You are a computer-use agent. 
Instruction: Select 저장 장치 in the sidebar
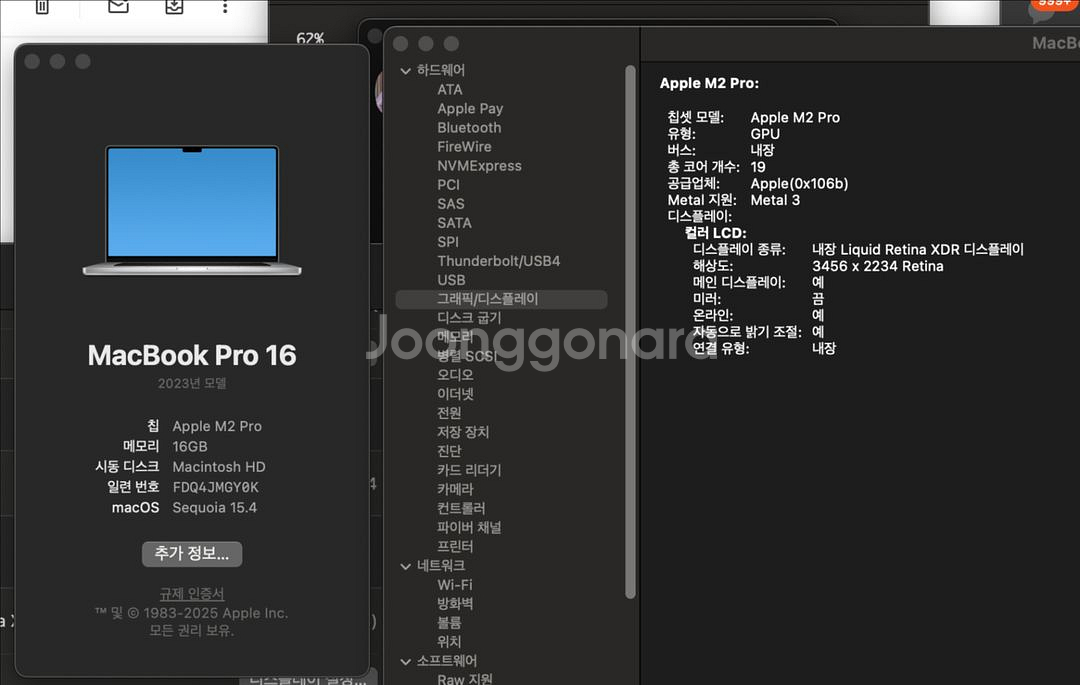[463, 432]
